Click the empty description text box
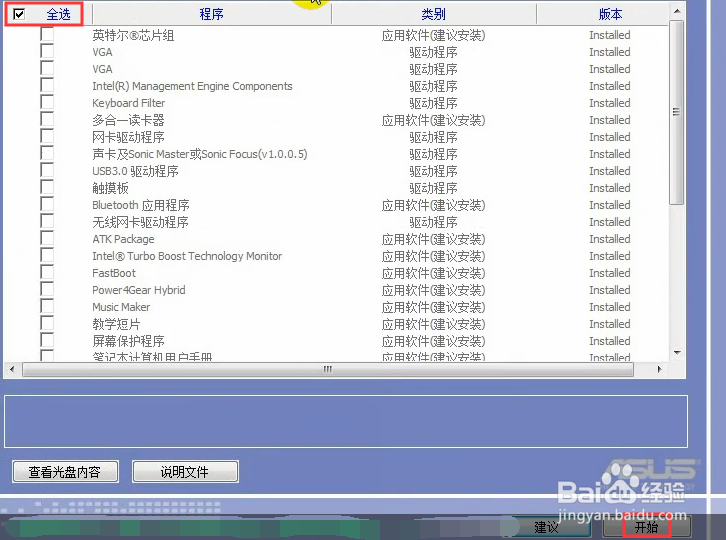The width and height of the screenshot is (726, 540). pos(346,421)
